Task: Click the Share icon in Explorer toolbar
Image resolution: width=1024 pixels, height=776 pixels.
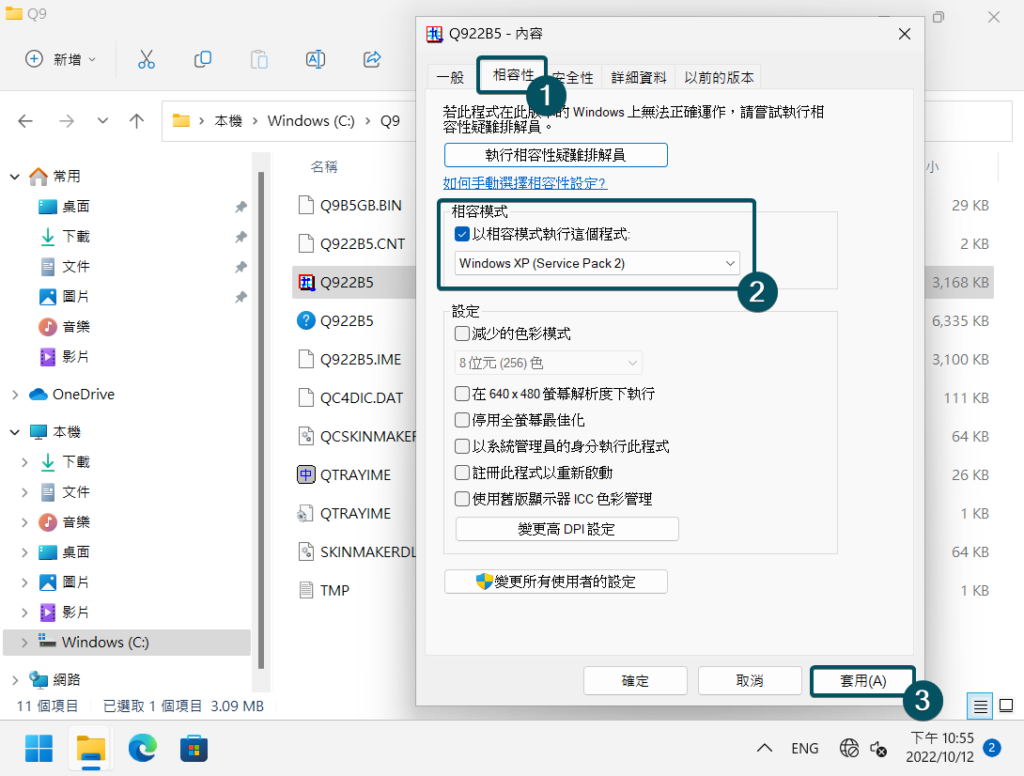Action: pyautogui.click(x=372, y=59)
